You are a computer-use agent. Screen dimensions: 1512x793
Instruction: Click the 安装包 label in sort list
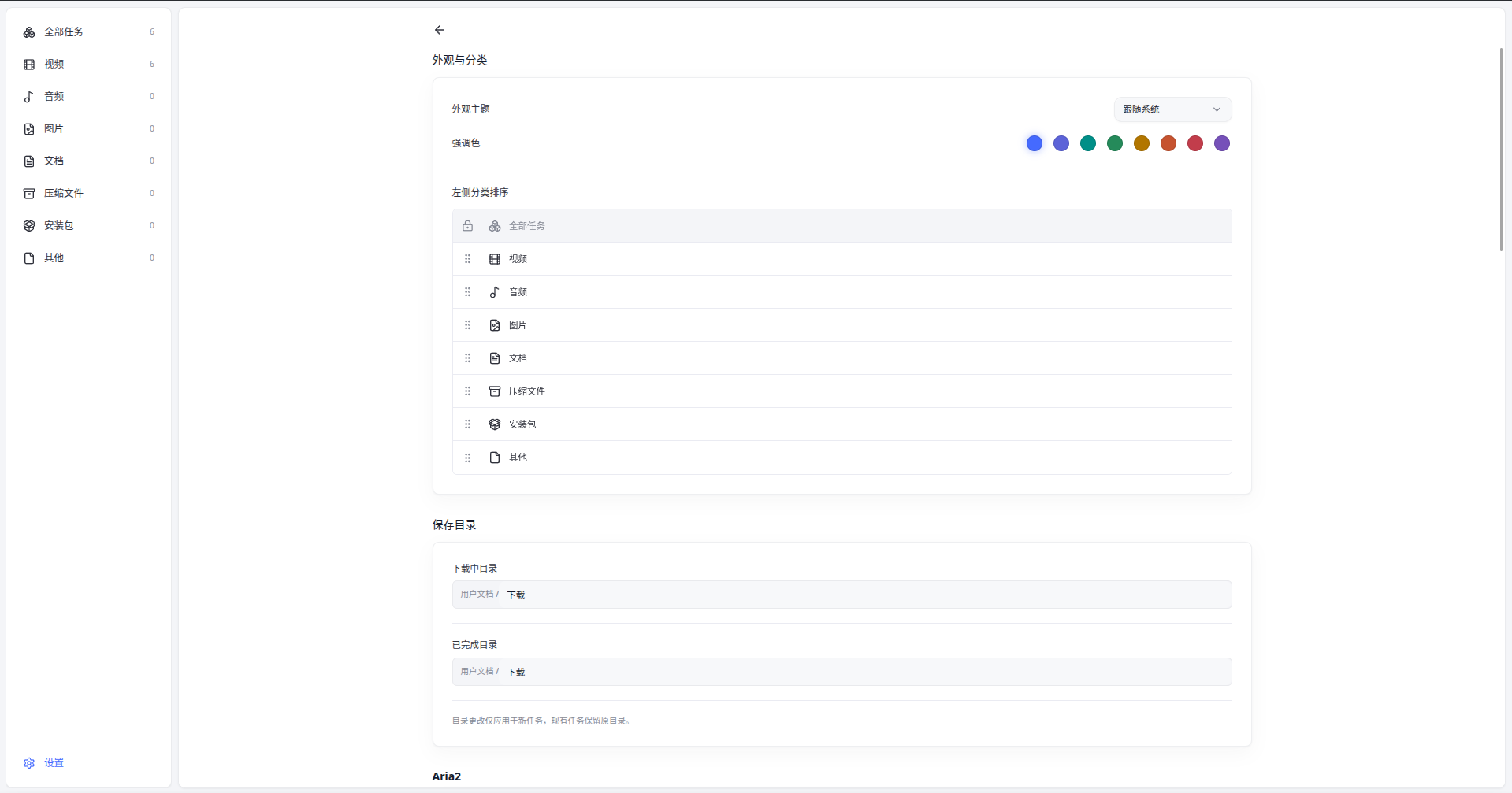point(522,424)
